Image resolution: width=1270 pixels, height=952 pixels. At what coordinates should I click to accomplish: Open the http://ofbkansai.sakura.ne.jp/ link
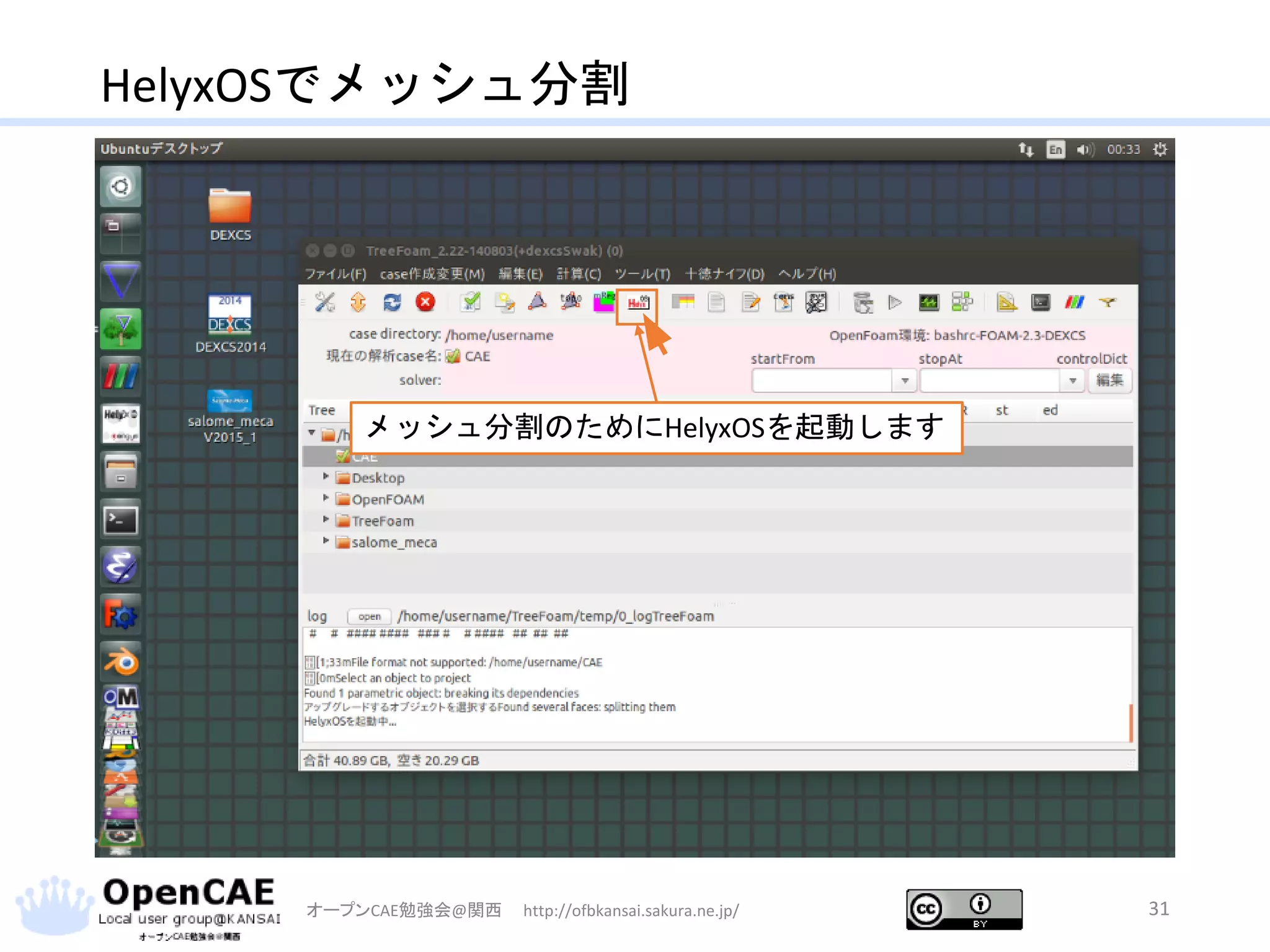(631, 910)
